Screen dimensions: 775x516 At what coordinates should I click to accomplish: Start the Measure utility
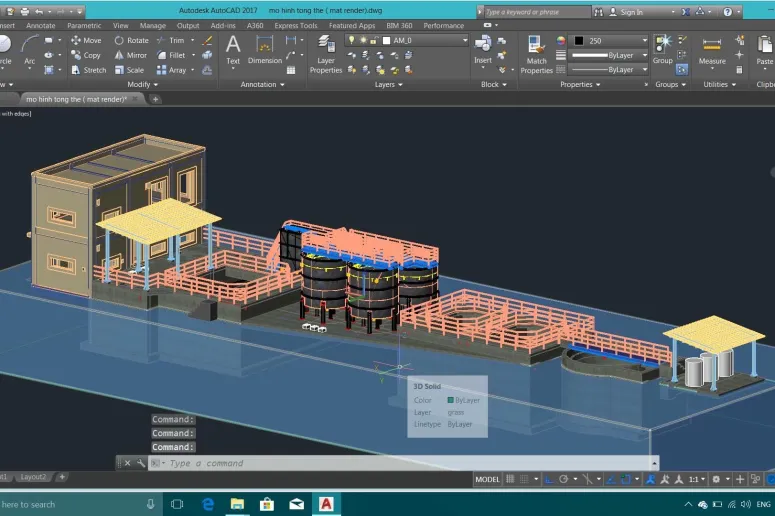712,51
